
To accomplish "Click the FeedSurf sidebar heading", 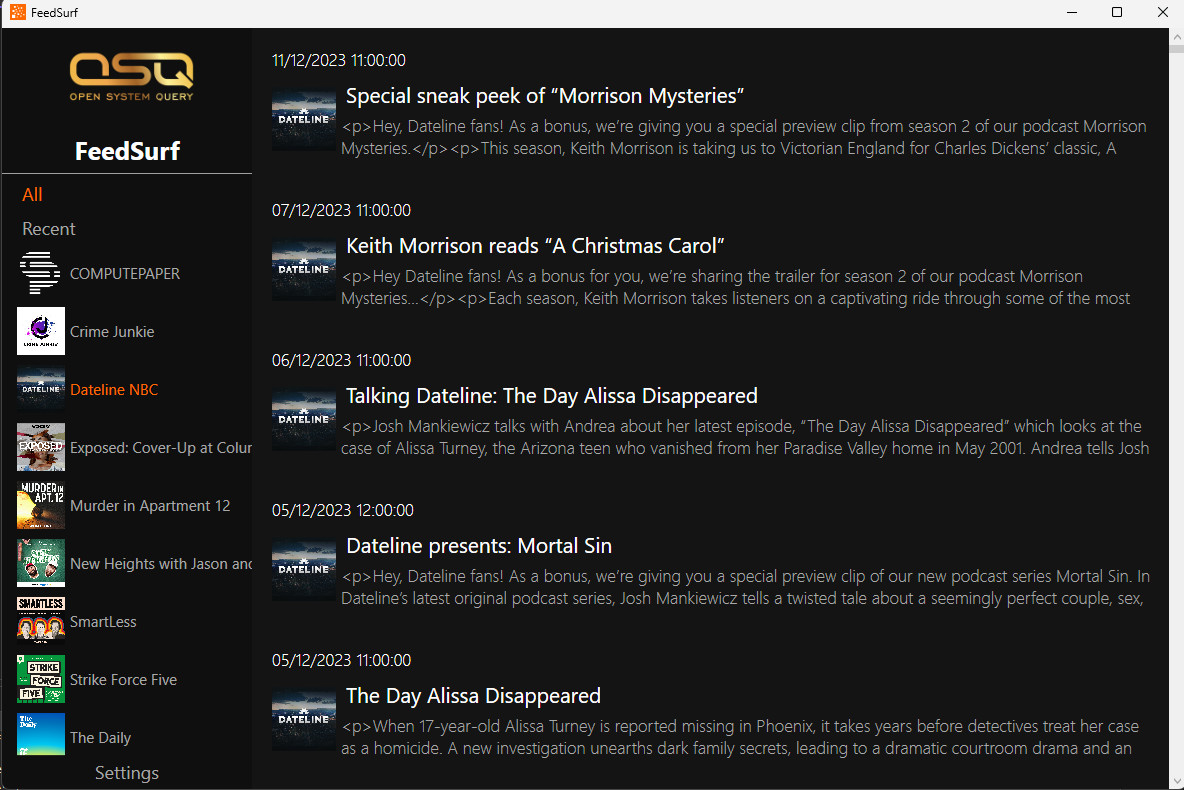I will click(128, 151).
